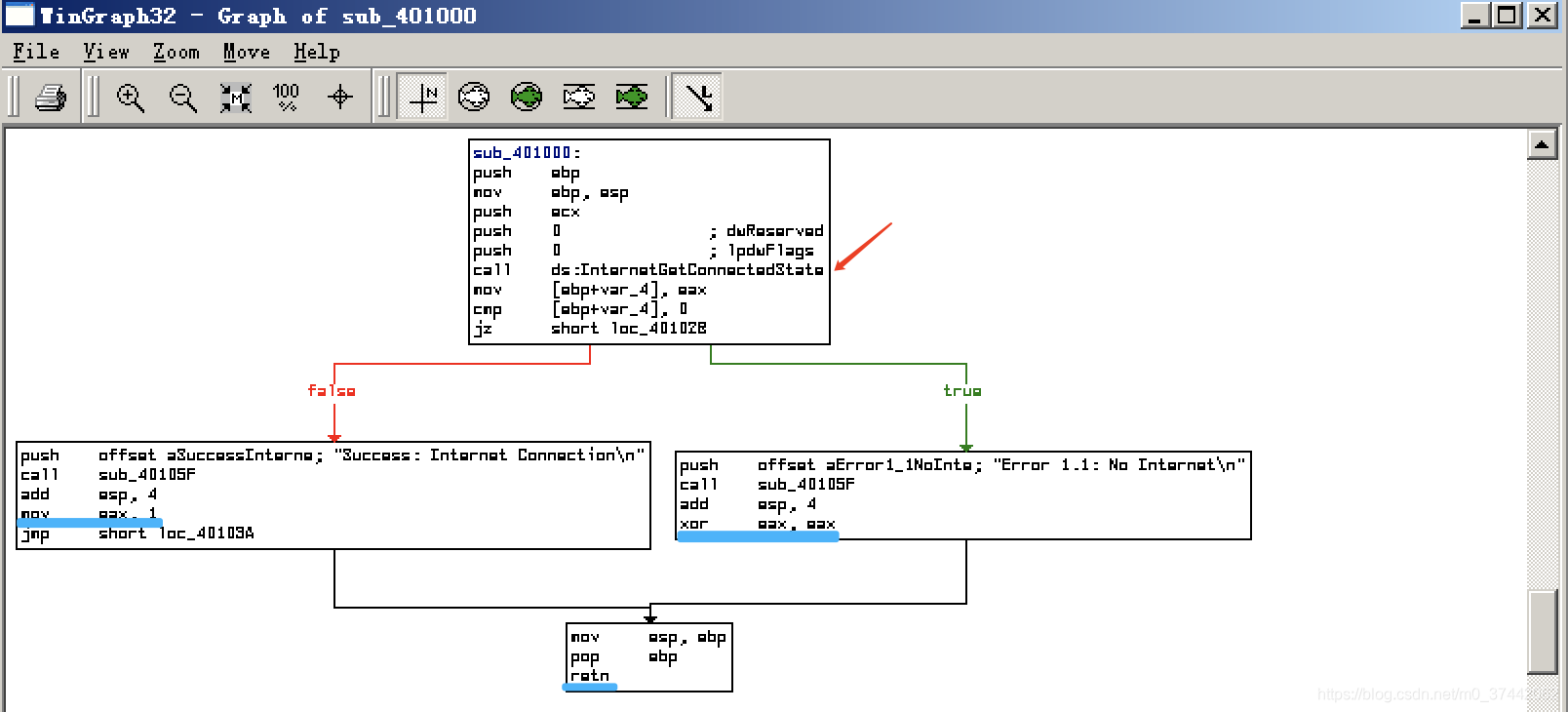Click the 'false' edge label
The image size is (1568, 712).
332,390
